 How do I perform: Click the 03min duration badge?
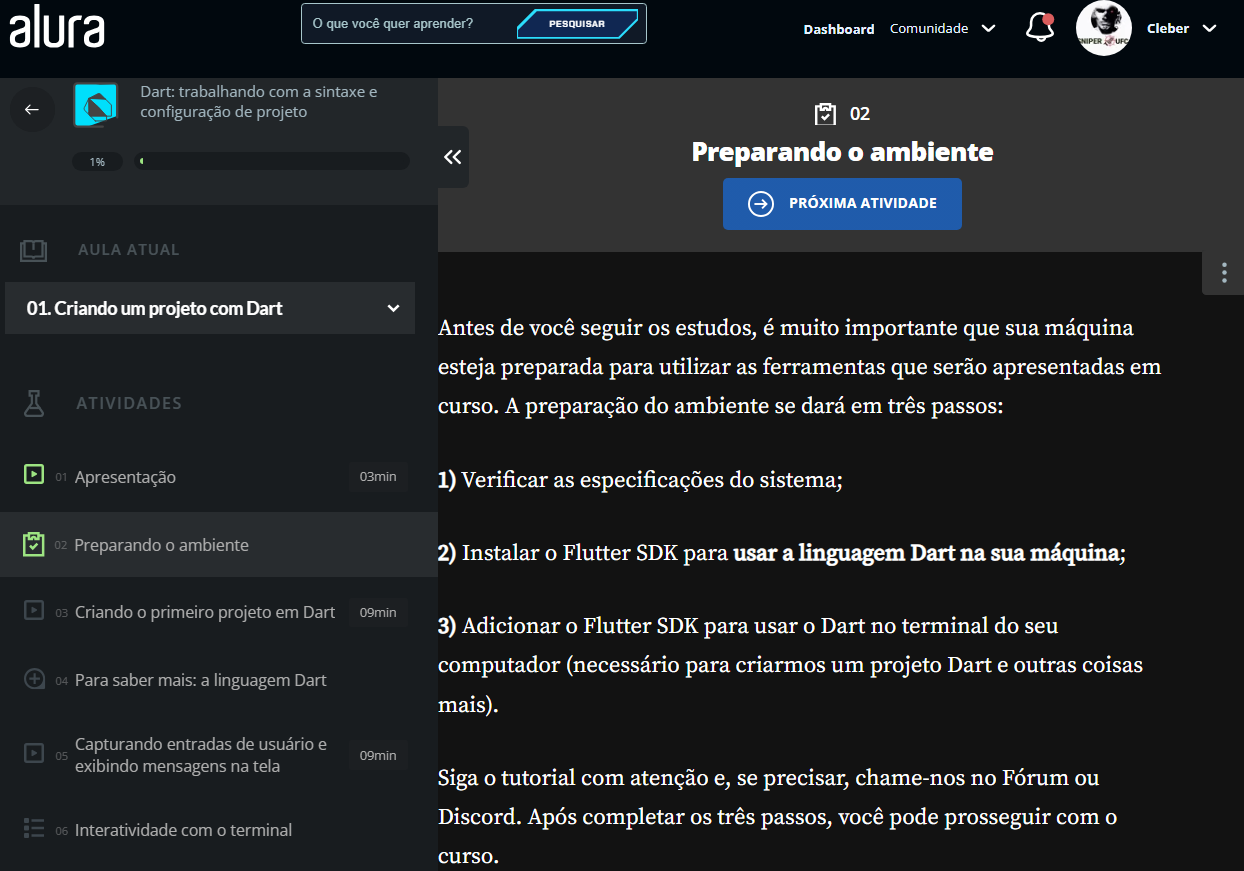378,477
